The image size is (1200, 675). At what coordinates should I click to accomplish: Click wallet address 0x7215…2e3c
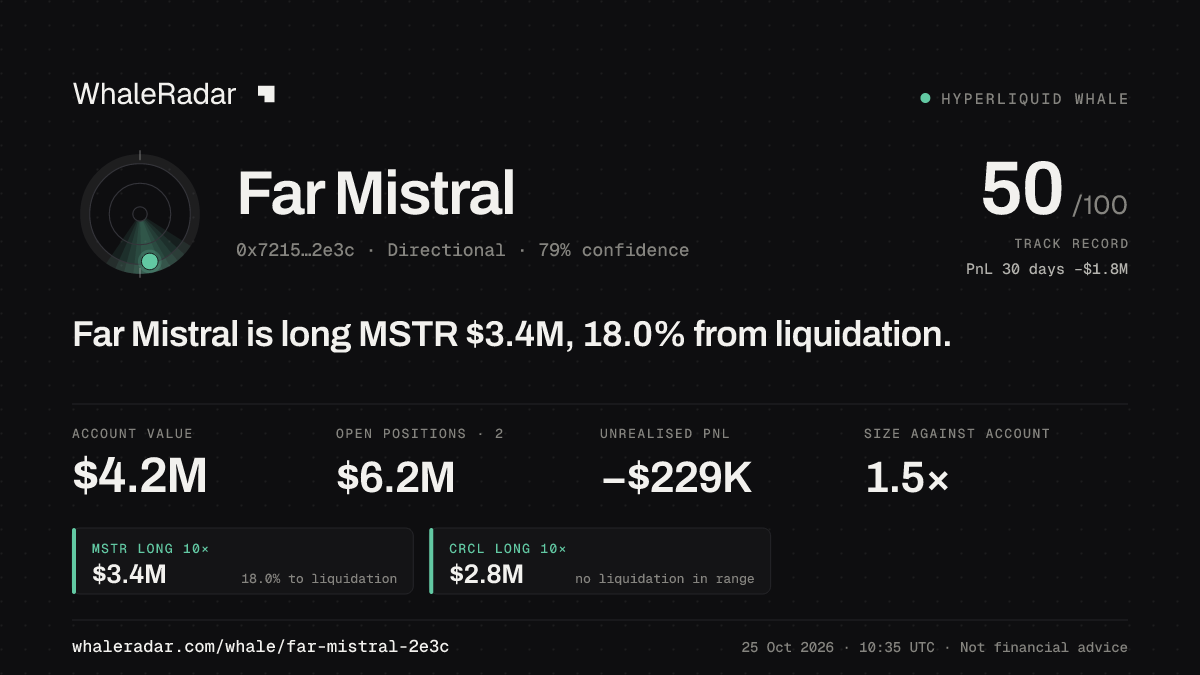(295, 250)
